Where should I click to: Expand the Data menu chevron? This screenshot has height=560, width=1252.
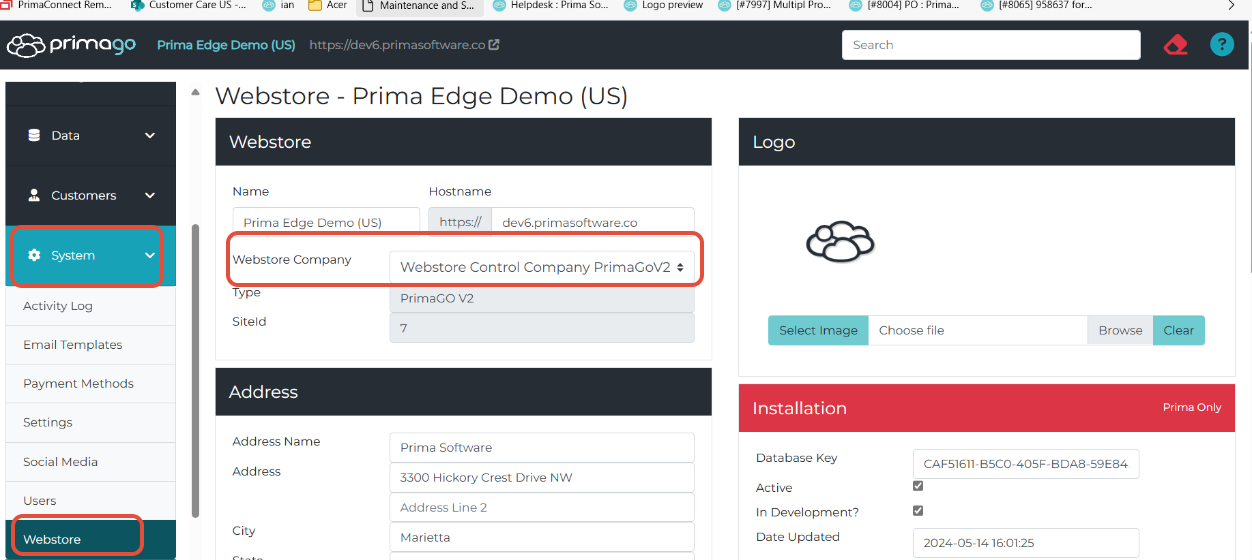150,135
